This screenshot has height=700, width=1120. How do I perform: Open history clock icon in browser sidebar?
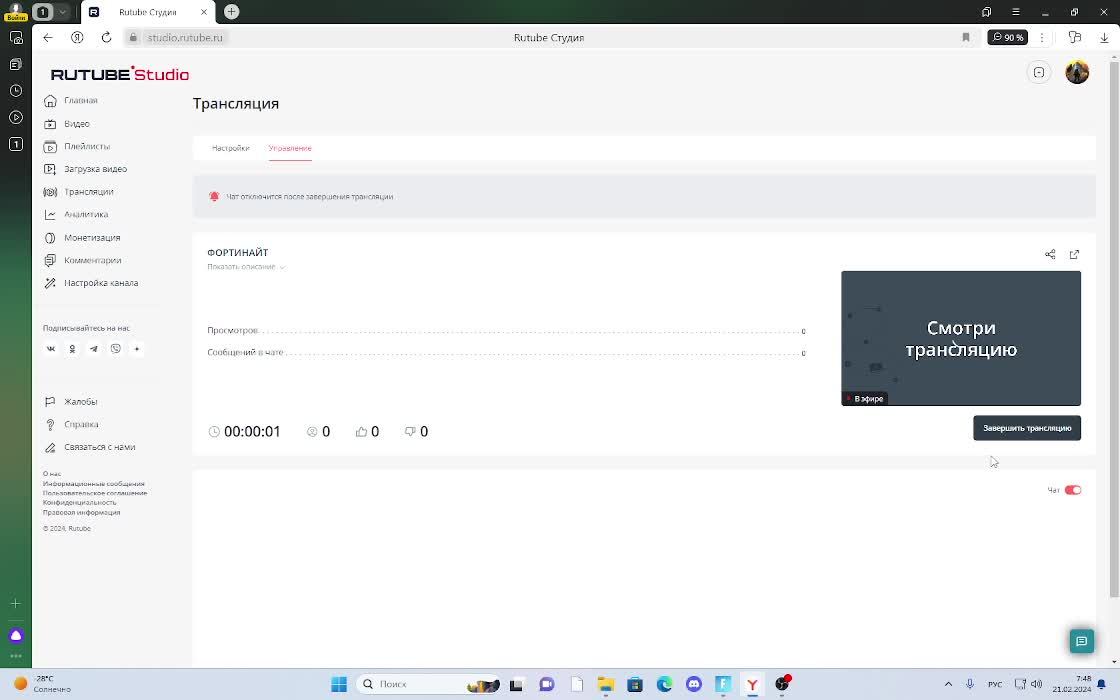click(16, 91)
